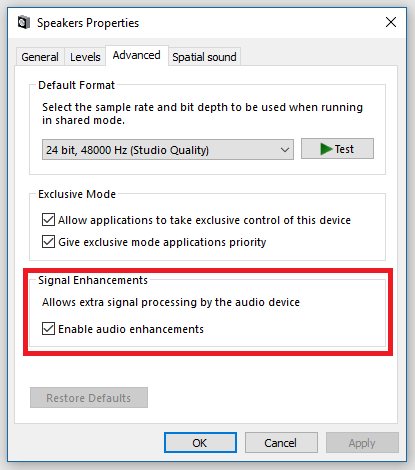Click the green play triangle on Test
The width and height of the screenshot is (415, 470).
coord(326,149)
